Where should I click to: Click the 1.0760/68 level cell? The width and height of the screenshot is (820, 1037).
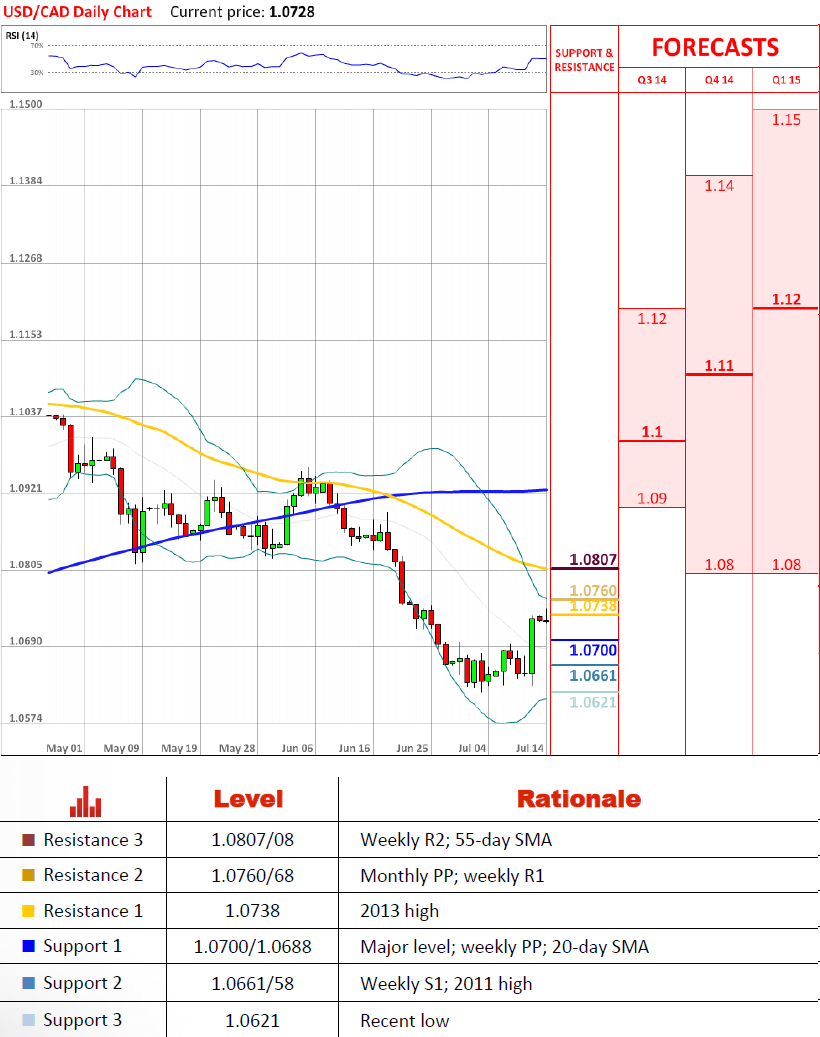tap(253, 876)
